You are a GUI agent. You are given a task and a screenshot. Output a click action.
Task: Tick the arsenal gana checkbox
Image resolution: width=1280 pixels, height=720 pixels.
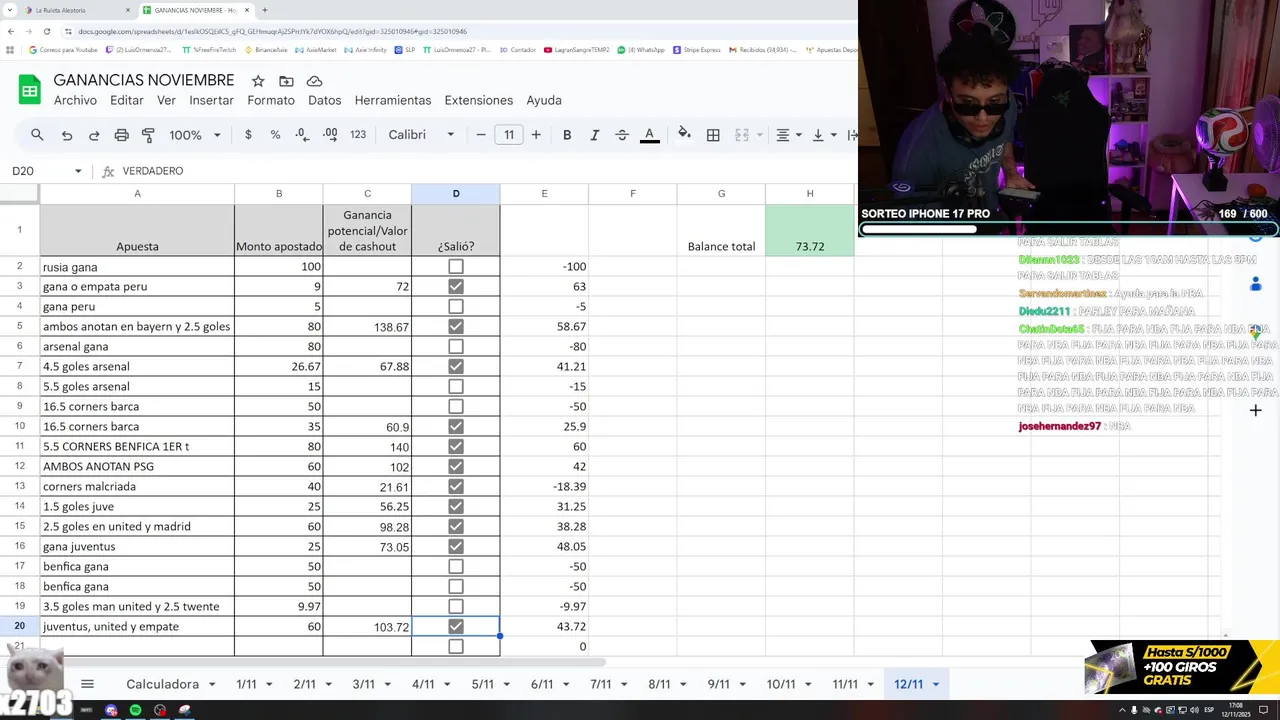[456, 347]
